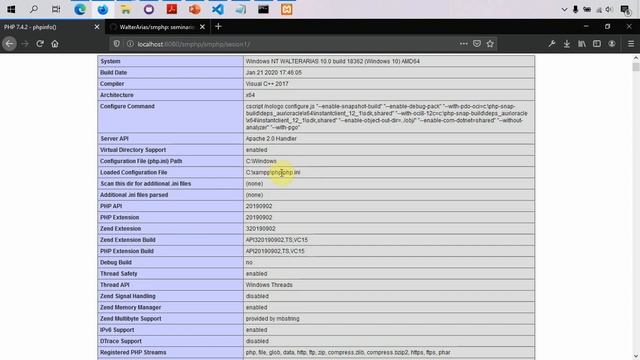Reload the current phpinfo page
Viewport: 640px width, 360px height.
(40, 44)
